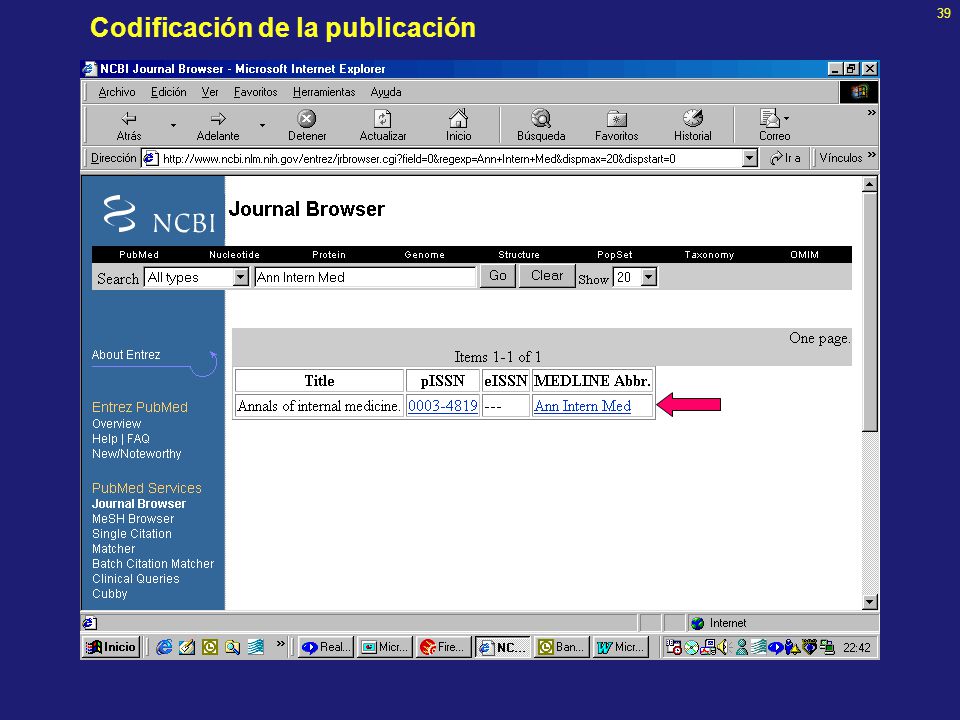Click the page scrollbar up arrow
This screenshot has height=720, width=960.
[x=869, y=184]
